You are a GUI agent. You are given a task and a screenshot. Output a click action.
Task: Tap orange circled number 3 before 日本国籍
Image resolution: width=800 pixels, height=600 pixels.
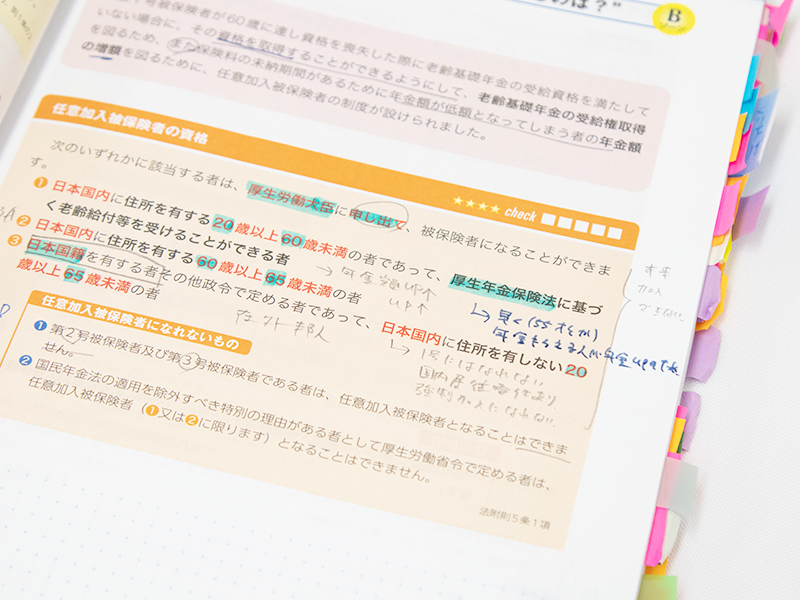coord(15,240)
